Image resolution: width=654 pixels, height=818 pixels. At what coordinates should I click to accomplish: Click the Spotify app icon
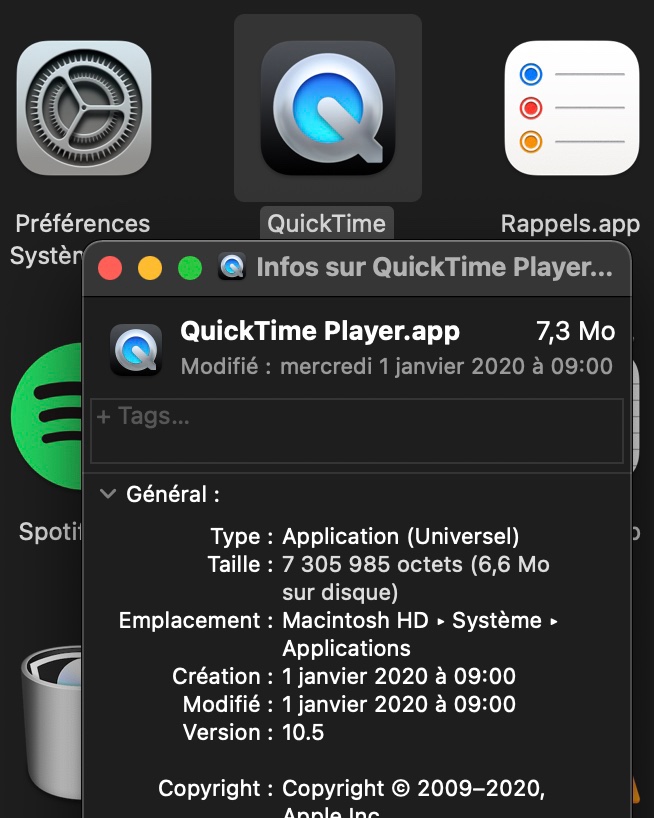(46, 416)
